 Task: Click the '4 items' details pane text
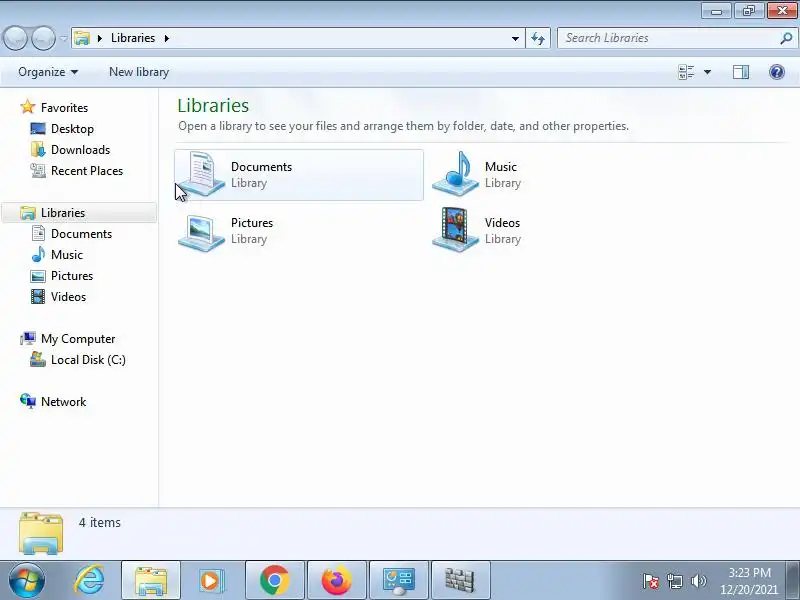pyautogui.click(x=99, y=522)
